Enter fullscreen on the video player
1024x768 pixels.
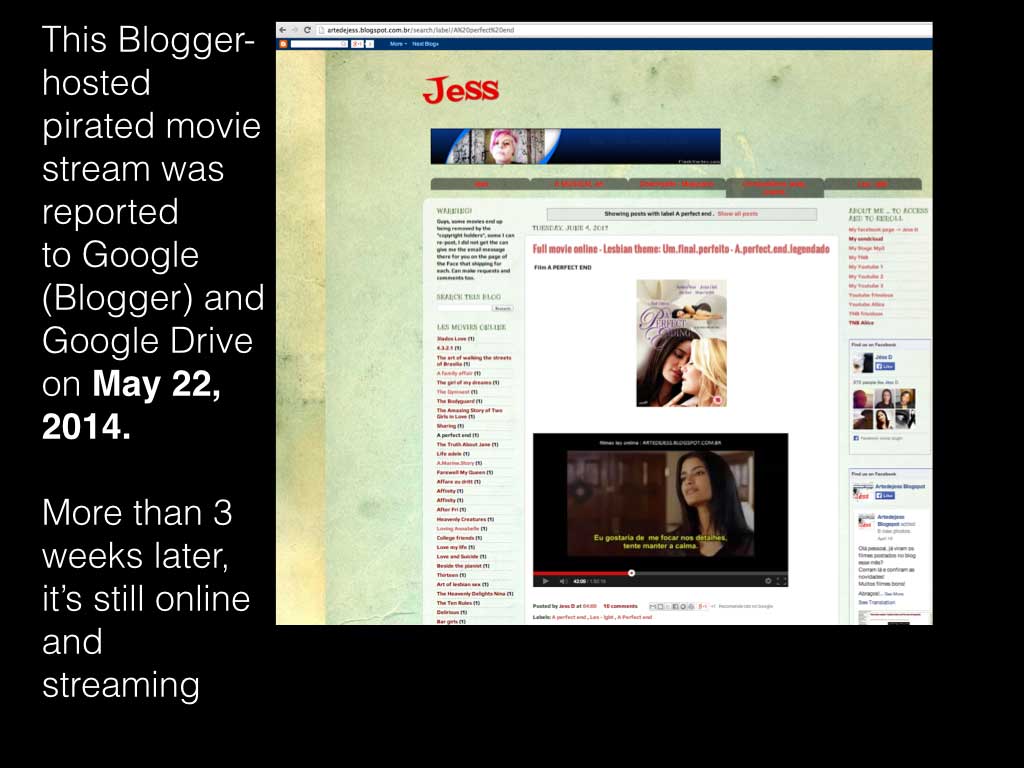click(x=780, y=581)
